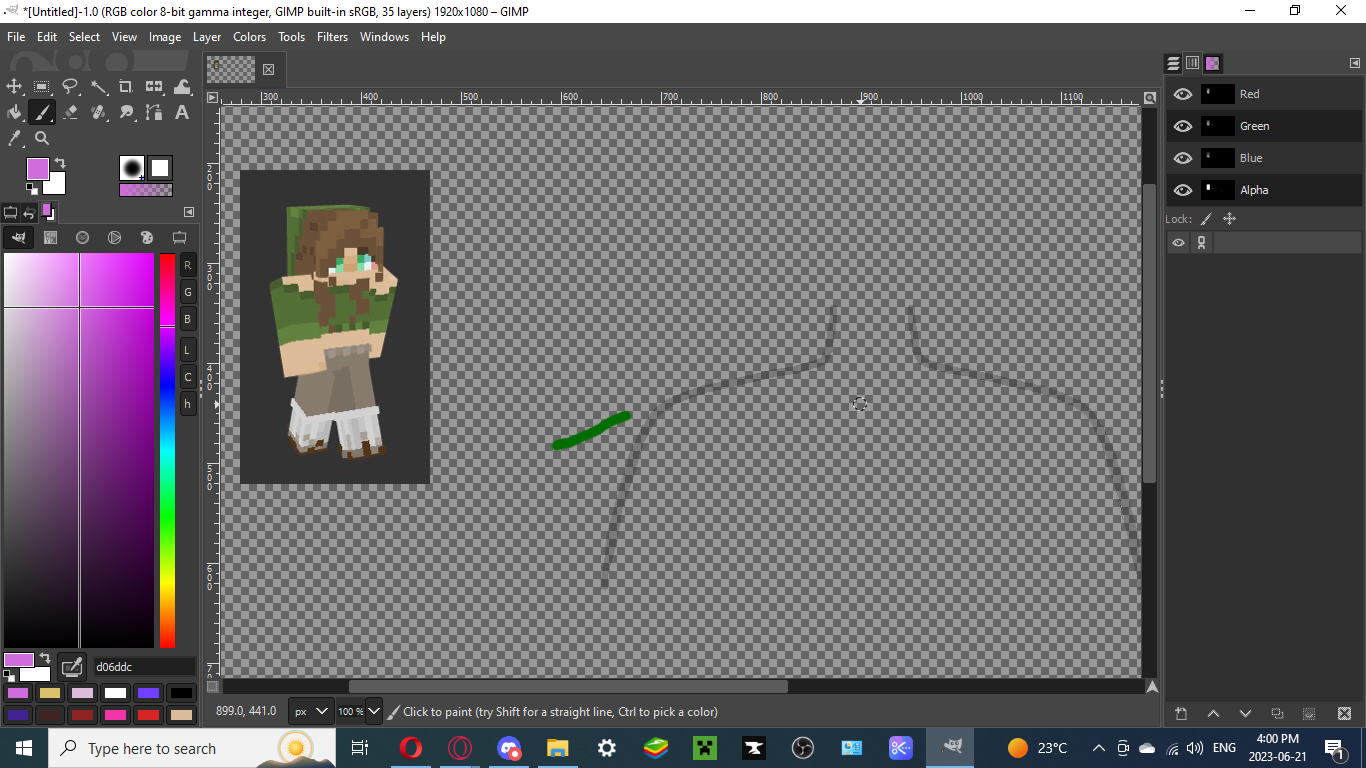Open the Select menu

coord(84,37)
